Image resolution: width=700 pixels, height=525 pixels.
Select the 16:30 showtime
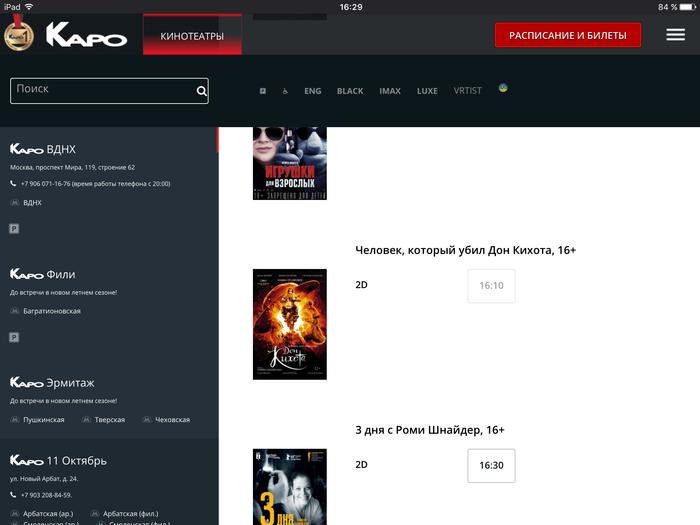[491, 466]
